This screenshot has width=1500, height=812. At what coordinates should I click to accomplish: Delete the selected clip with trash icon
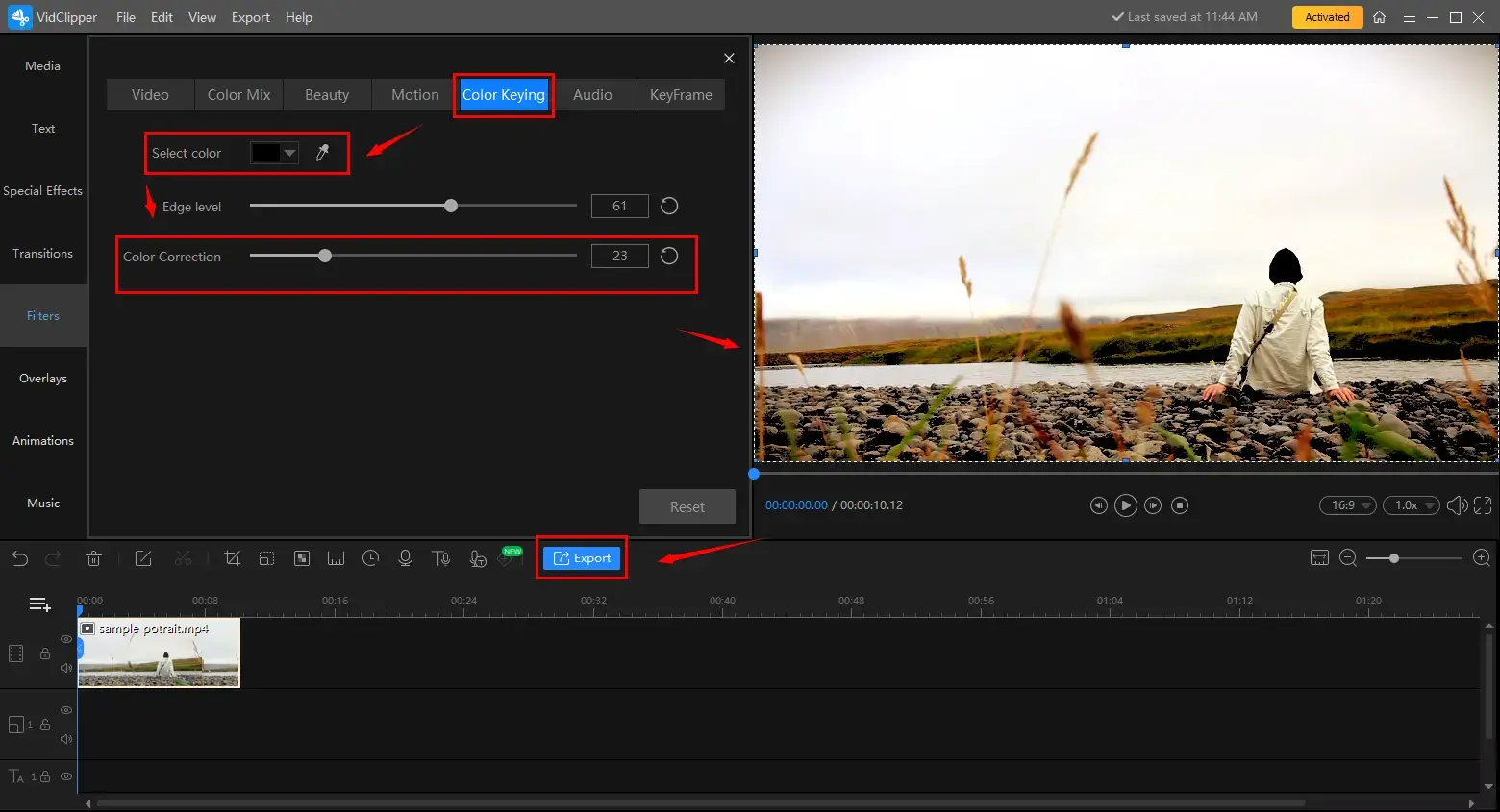coord(93,558)
